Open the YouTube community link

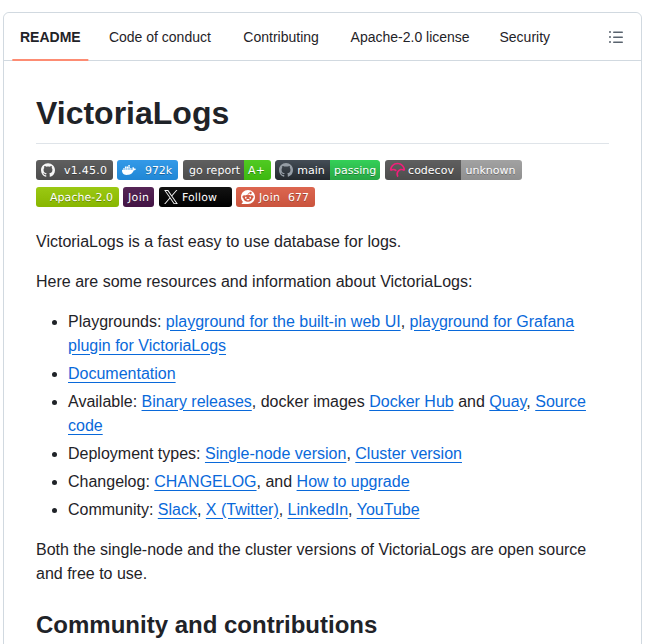click(388, 509)
